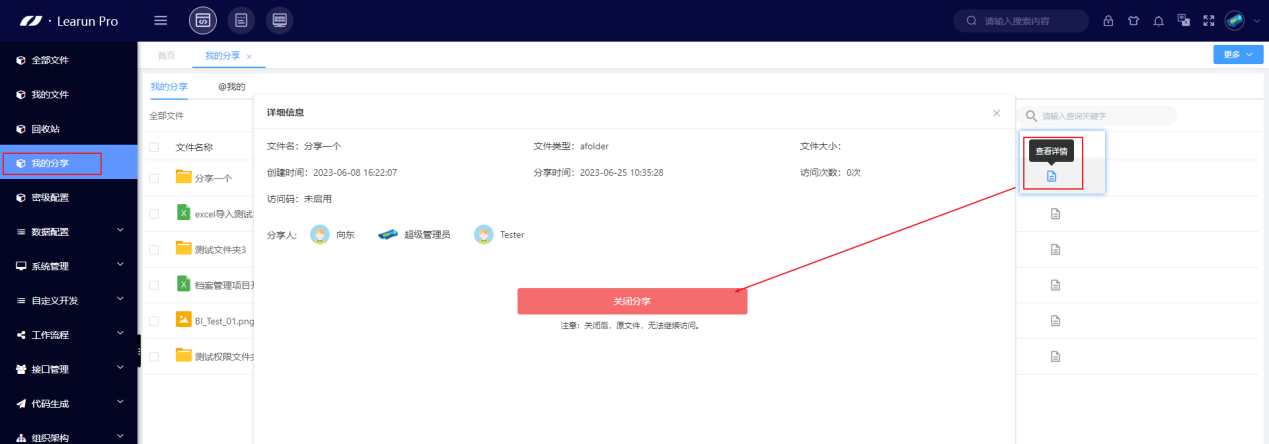The height and width of the screenshot is (444, 1269).
Task: Click the lock screen icon
Action: click(x=1108, y=21)
